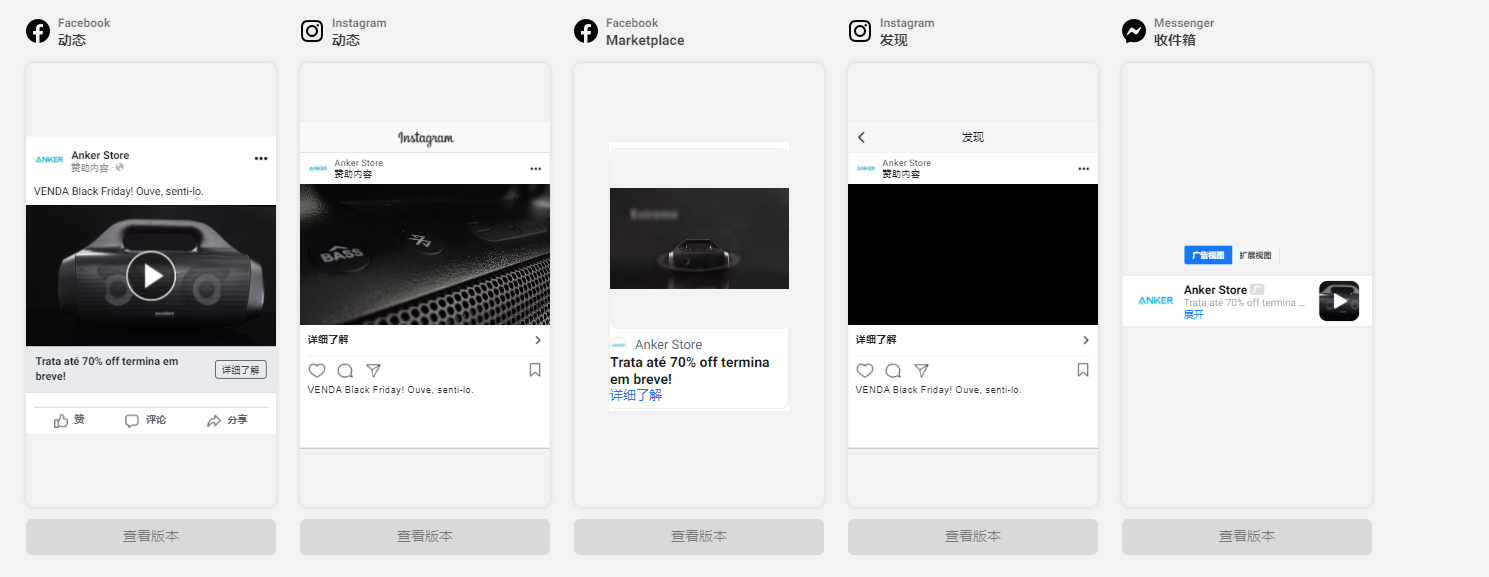Keep 广告视图 selected in Messenger preview

point(1208,255)
